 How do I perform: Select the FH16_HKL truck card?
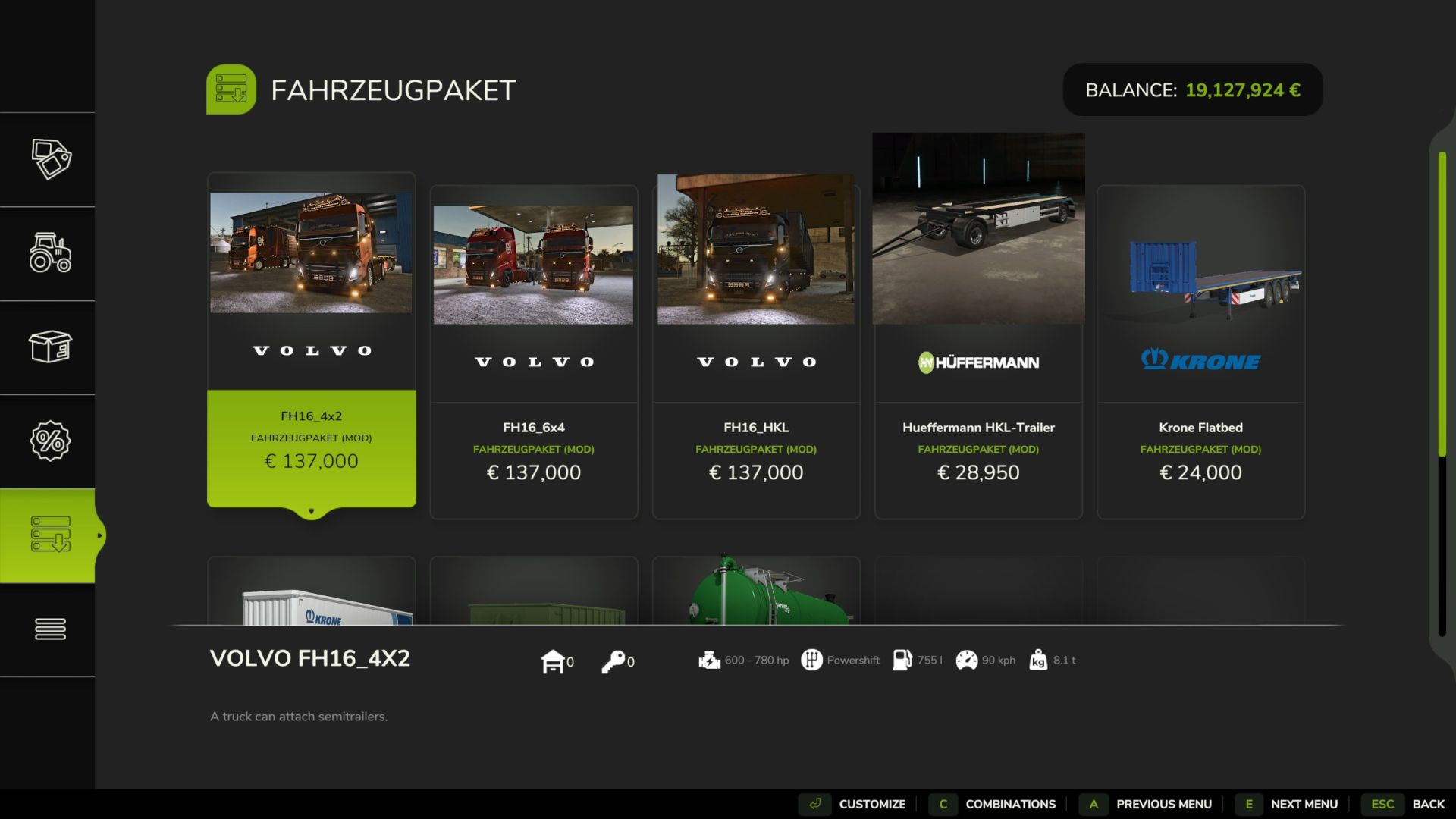pos(756,353)
